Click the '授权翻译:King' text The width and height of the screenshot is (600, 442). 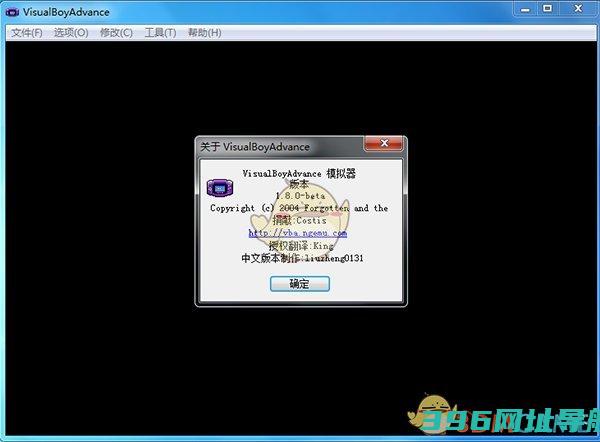301,245
